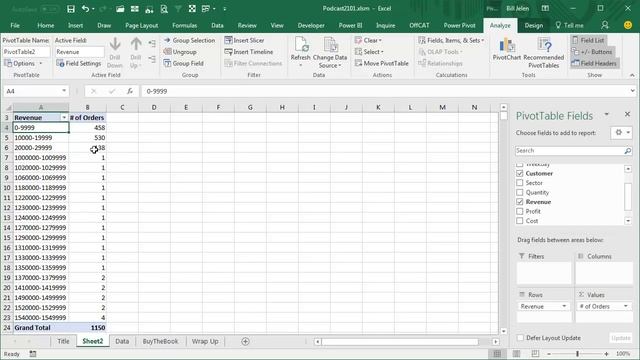Switch to the BuyTheBook sheet tab
This screenshot has width=640, height=360.
[160, 341]
